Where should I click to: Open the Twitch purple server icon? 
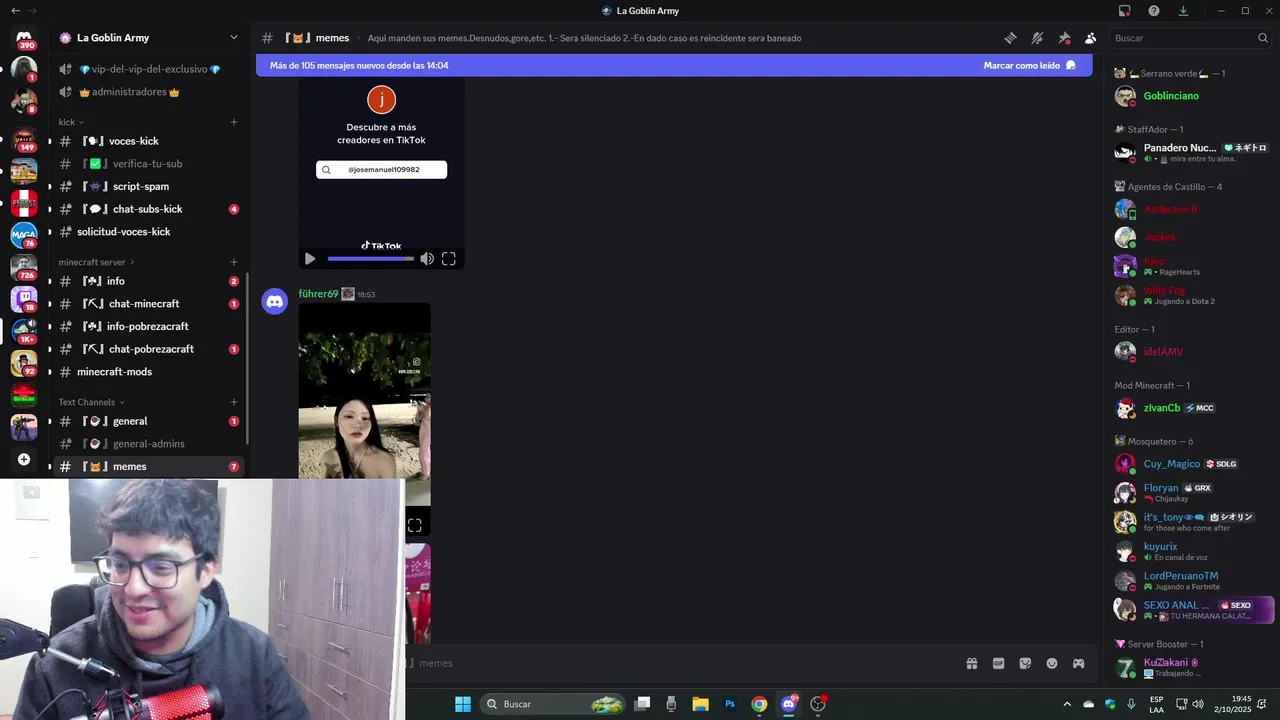point(24,299)
